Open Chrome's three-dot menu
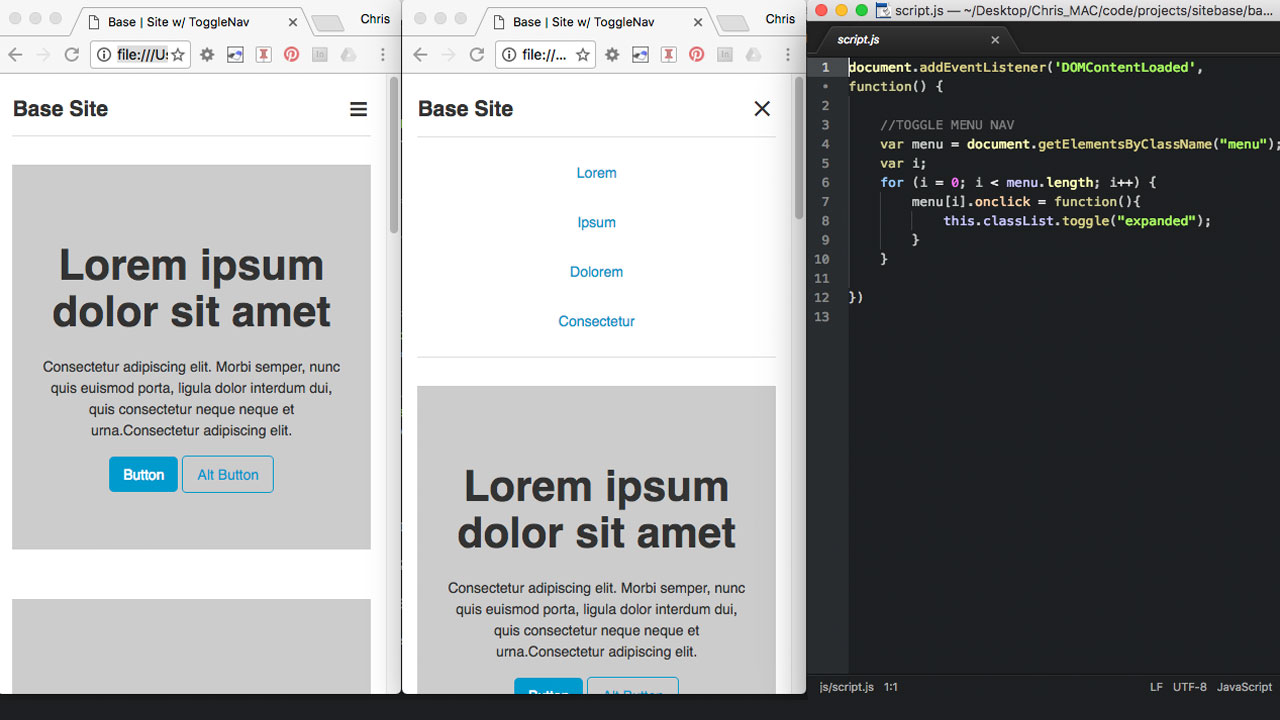This screenshot has width=1280, height=720. [x=383, y=55]
